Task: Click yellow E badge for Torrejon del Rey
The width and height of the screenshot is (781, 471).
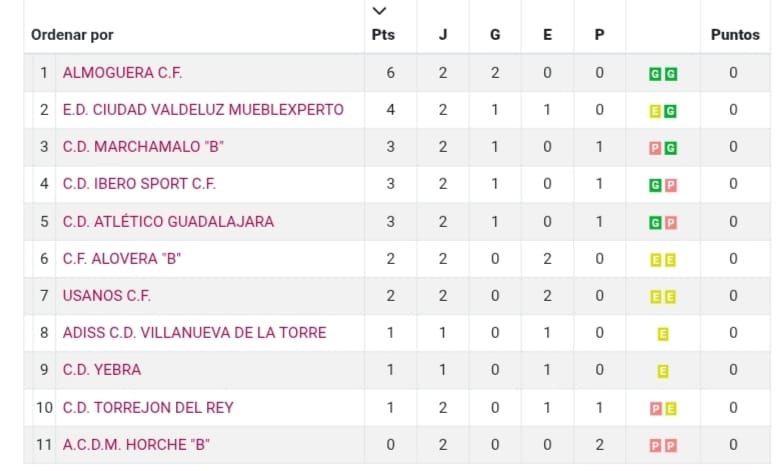Action: [671, 408]
